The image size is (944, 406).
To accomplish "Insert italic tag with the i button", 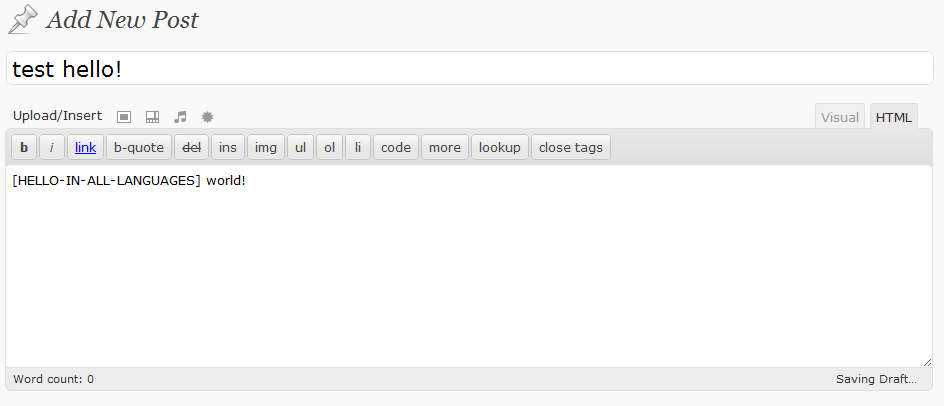I will point(52,148).
